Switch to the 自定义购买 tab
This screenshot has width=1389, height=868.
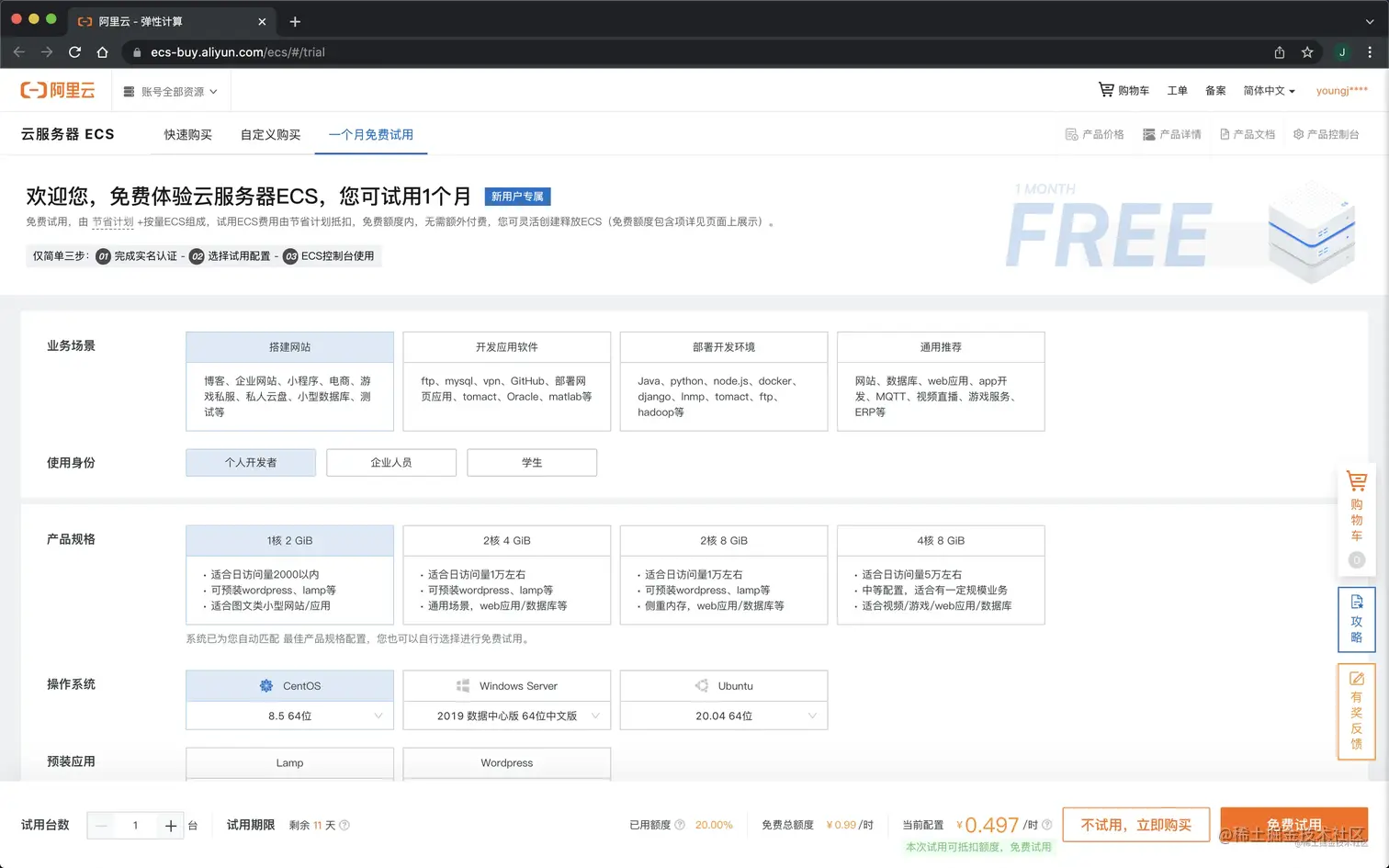coord(270,134)
